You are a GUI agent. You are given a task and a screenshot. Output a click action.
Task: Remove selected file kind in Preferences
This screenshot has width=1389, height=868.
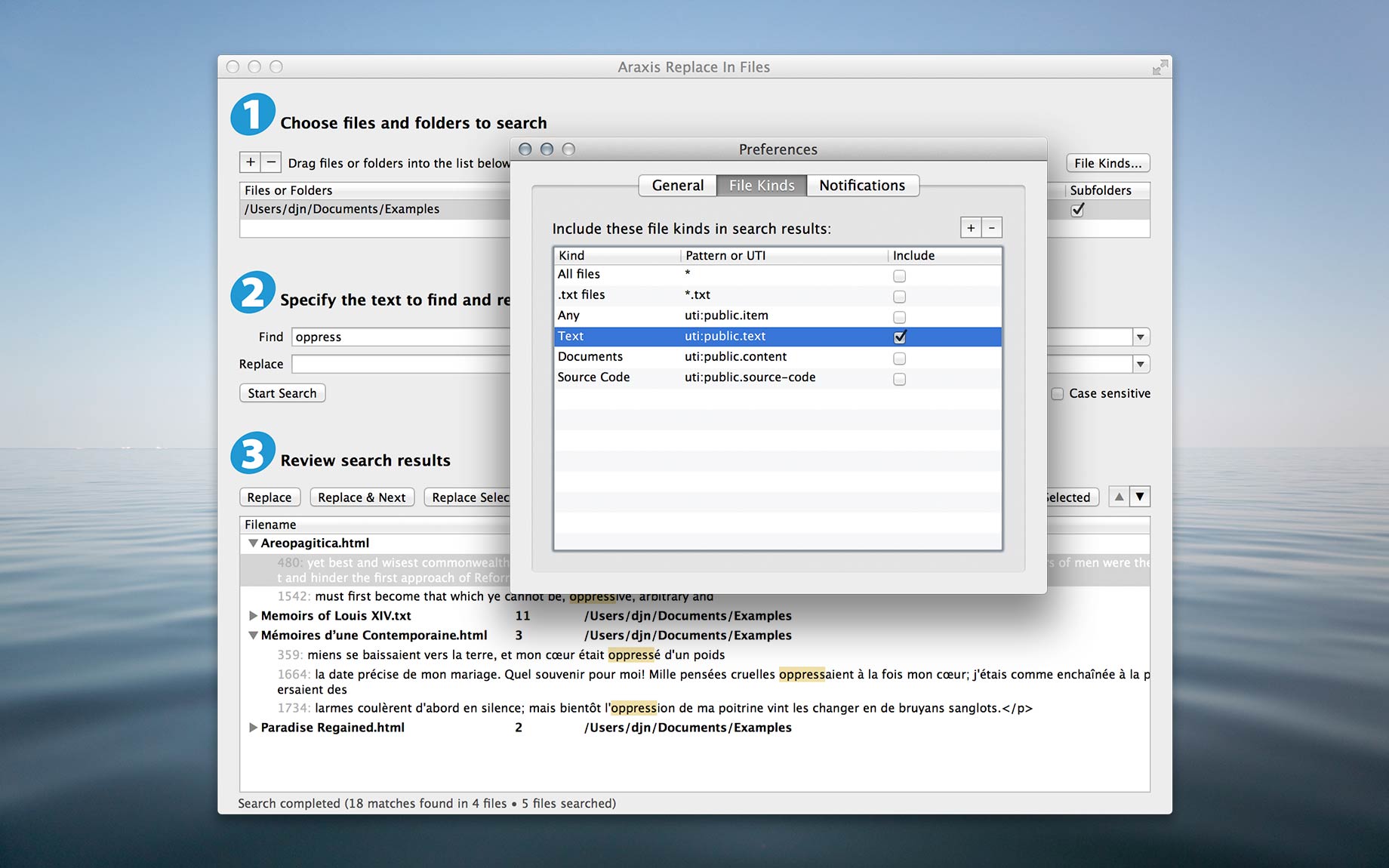(992, 227)
